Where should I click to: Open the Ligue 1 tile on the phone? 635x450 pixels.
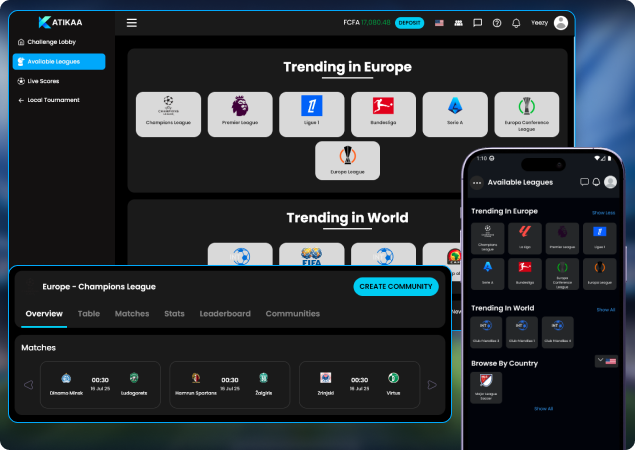599,239
